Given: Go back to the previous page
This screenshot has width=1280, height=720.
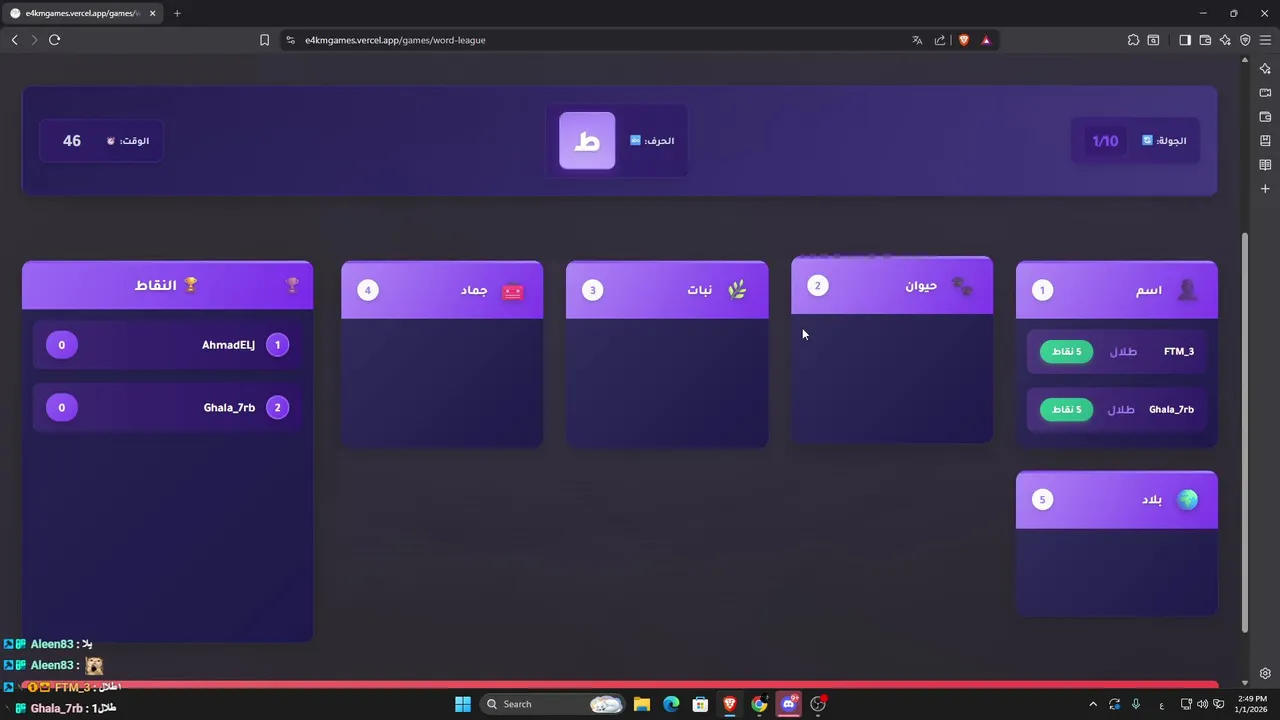Looking at the screenshot, I should (x=14, y=40).
